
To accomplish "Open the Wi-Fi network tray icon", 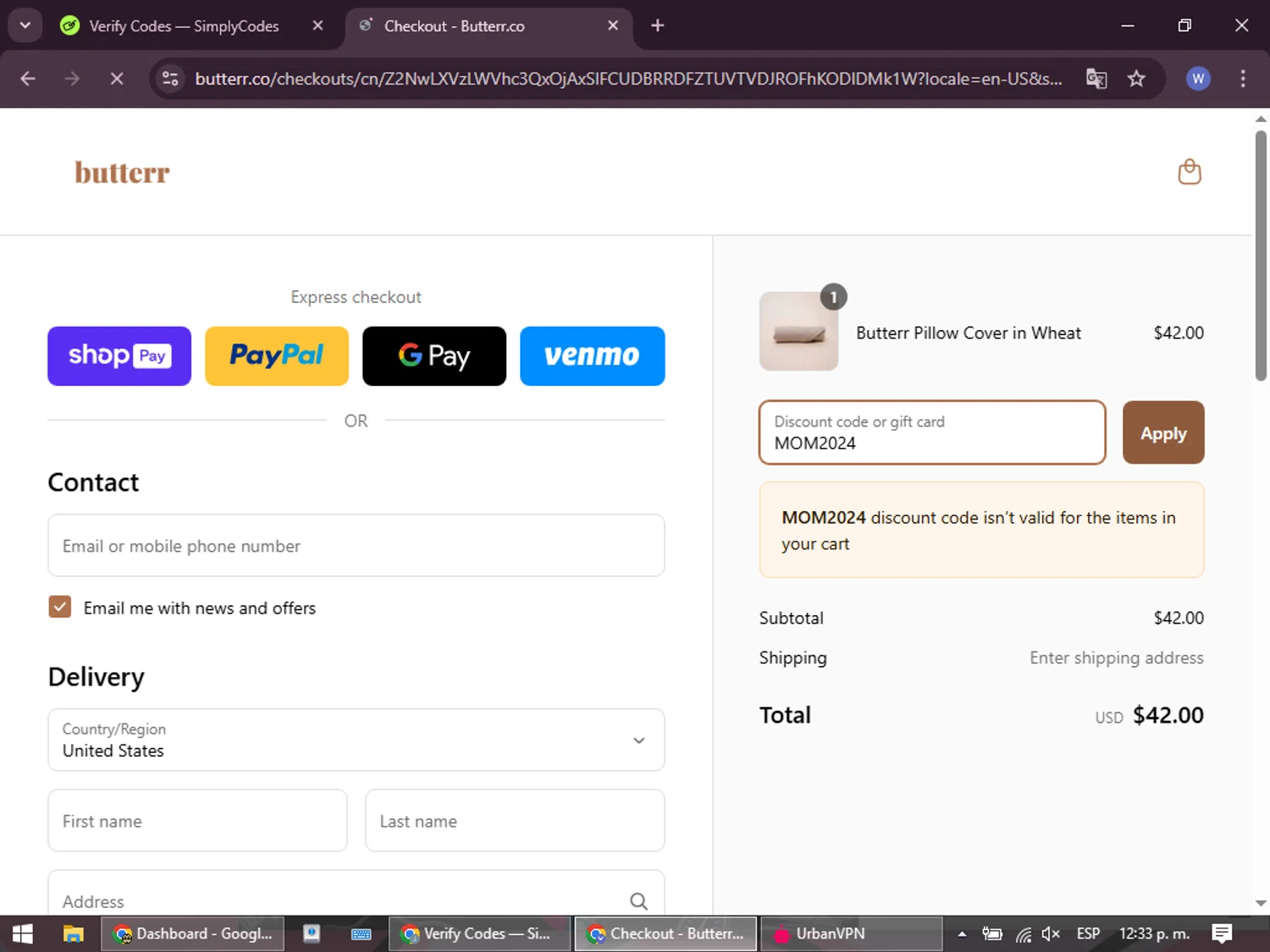I will (1024, 934).
